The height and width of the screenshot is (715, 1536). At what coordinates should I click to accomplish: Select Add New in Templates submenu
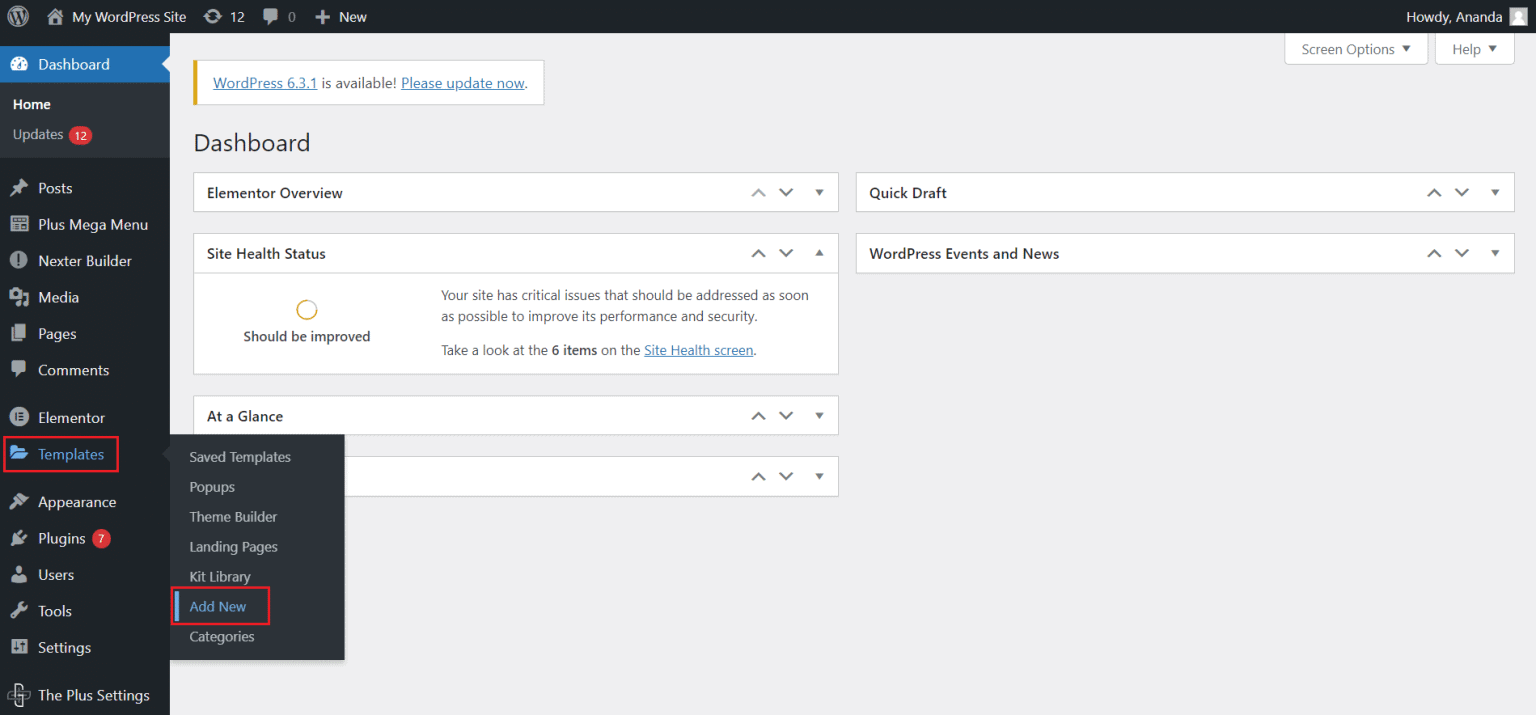click(x=218, y=607)
